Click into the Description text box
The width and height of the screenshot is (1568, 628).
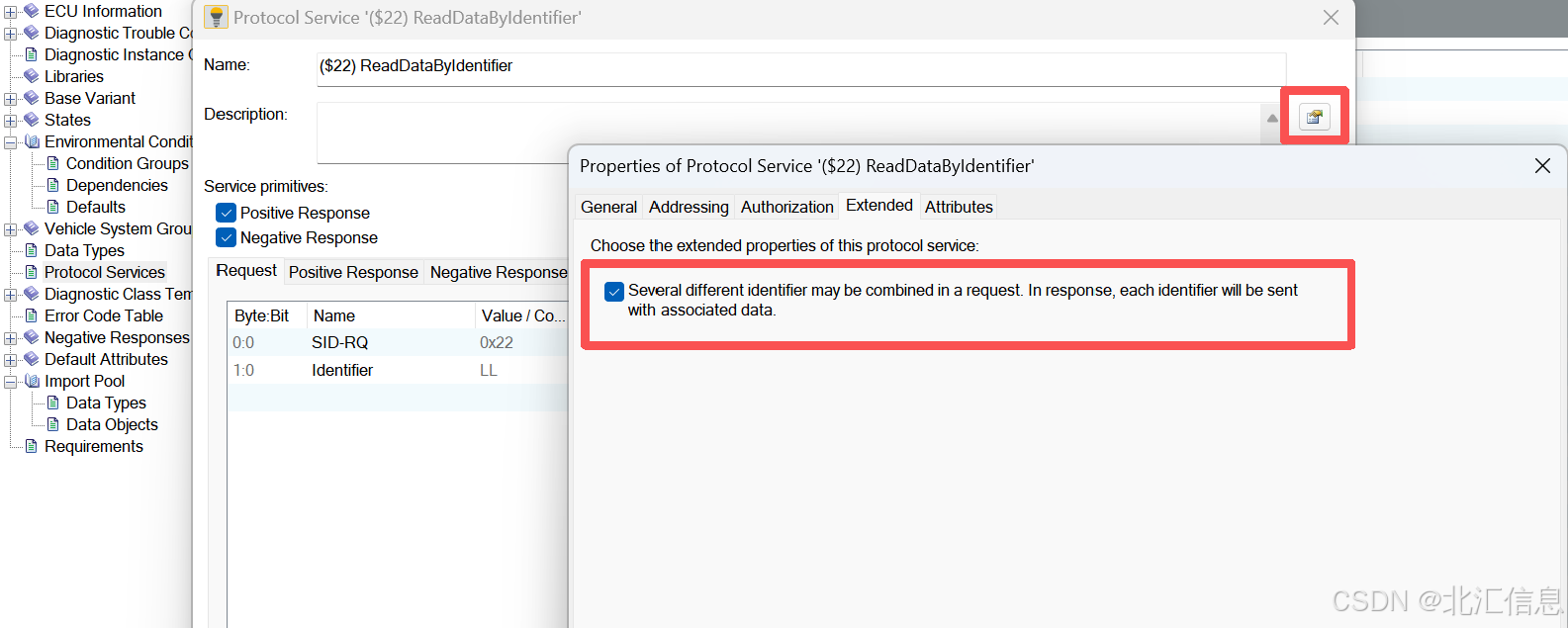pyautogui.click(x=788, y=132)
